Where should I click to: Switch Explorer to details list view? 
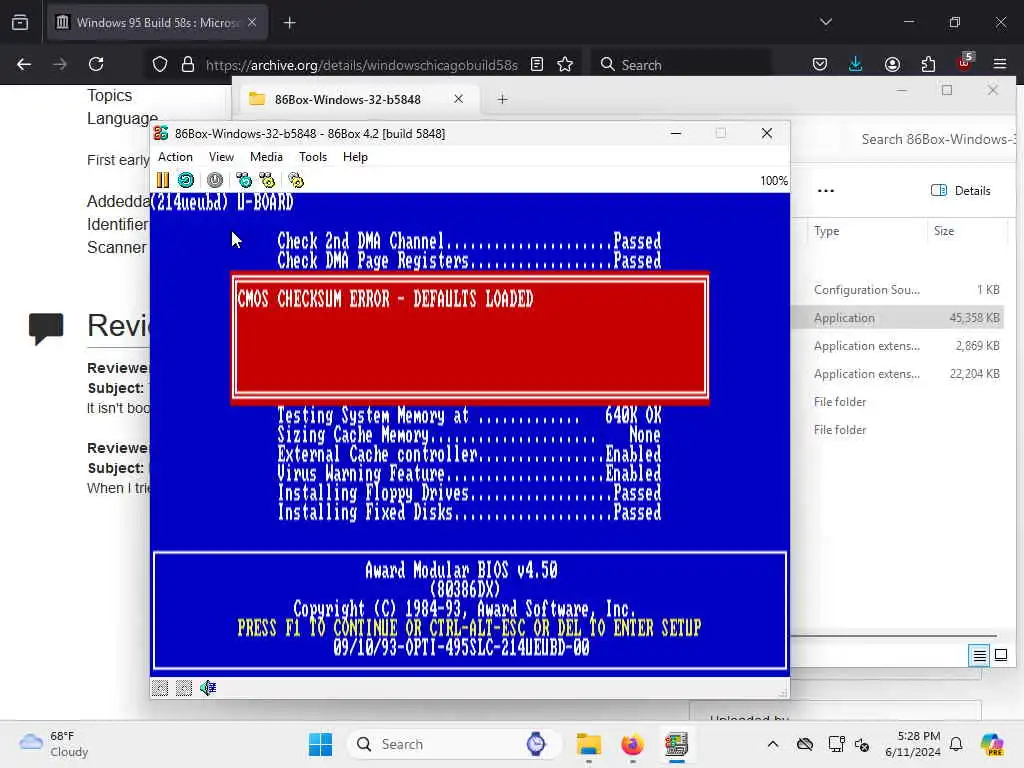(980, 655)
